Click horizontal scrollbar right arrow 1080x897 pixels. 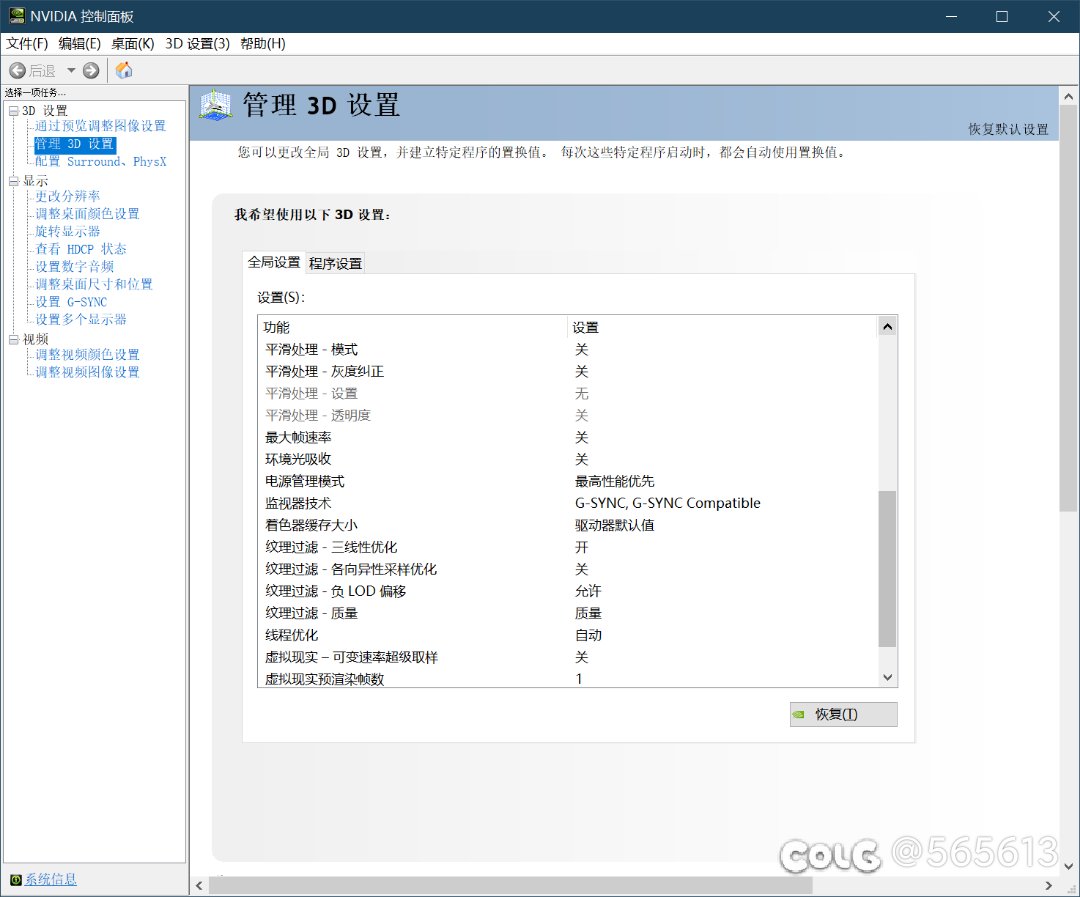coord(1048,886)
